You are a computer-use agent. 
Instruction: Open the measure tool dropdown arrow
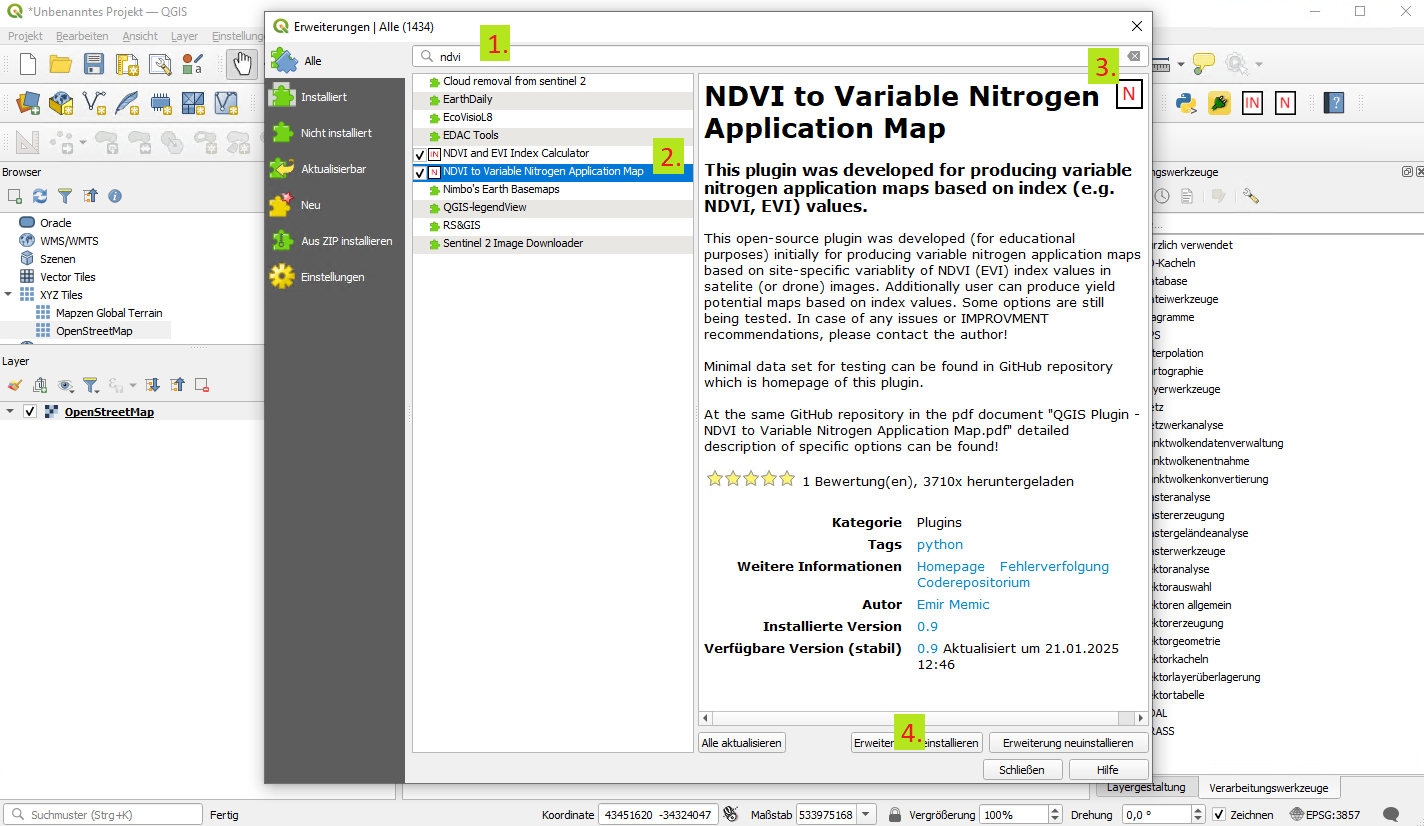[x=1181, y=64]
